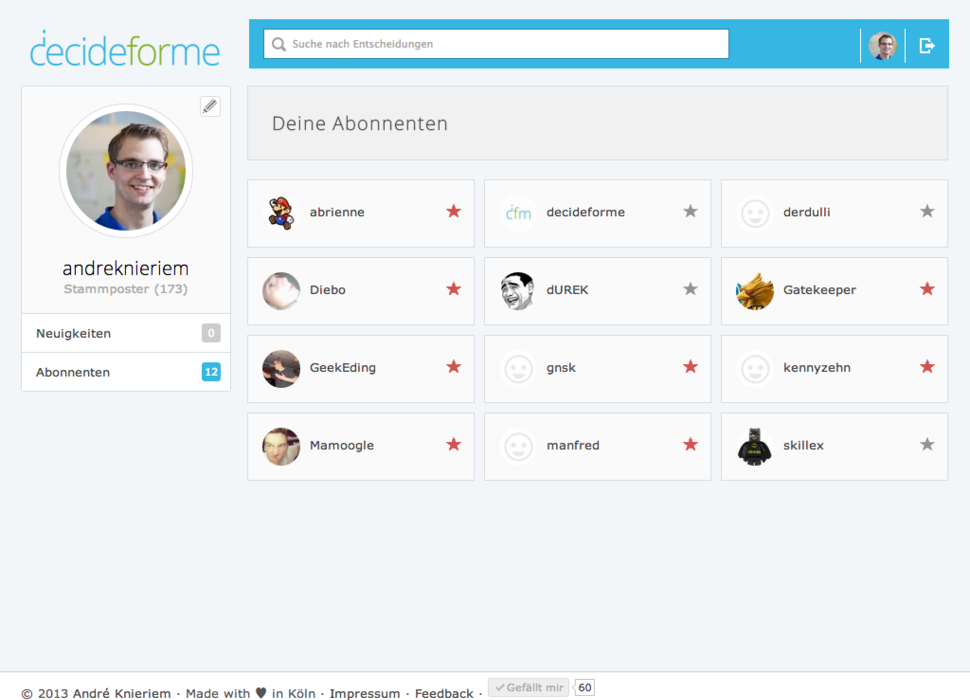Open Mamoogle's subscriber profile name
This screenshot has width=970, height=700.
coord(342,446)
